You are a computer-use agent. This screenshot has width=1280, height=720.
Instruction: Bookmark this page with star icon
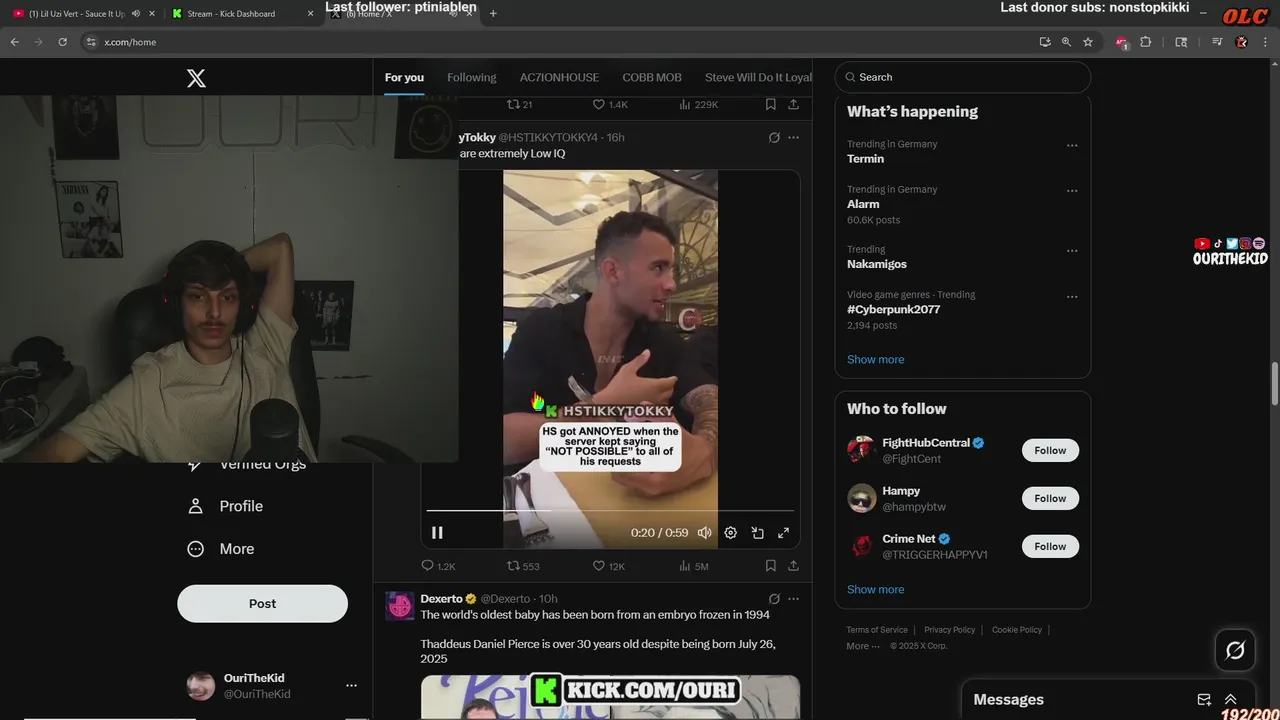point(1088,42)
